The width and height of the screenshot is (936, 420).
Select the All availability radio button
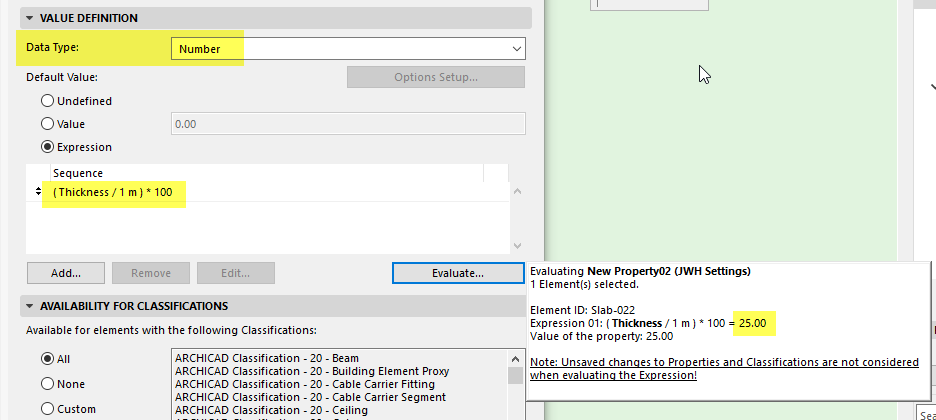click(47, 359)
